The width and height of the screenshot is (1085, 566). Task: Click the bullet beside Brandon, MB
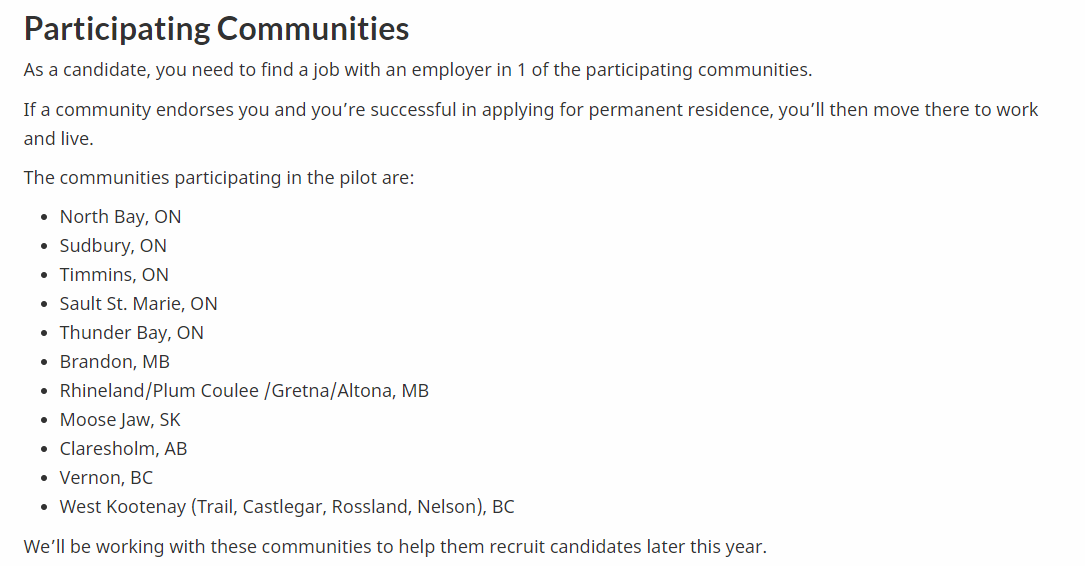(x=44, y=363)
